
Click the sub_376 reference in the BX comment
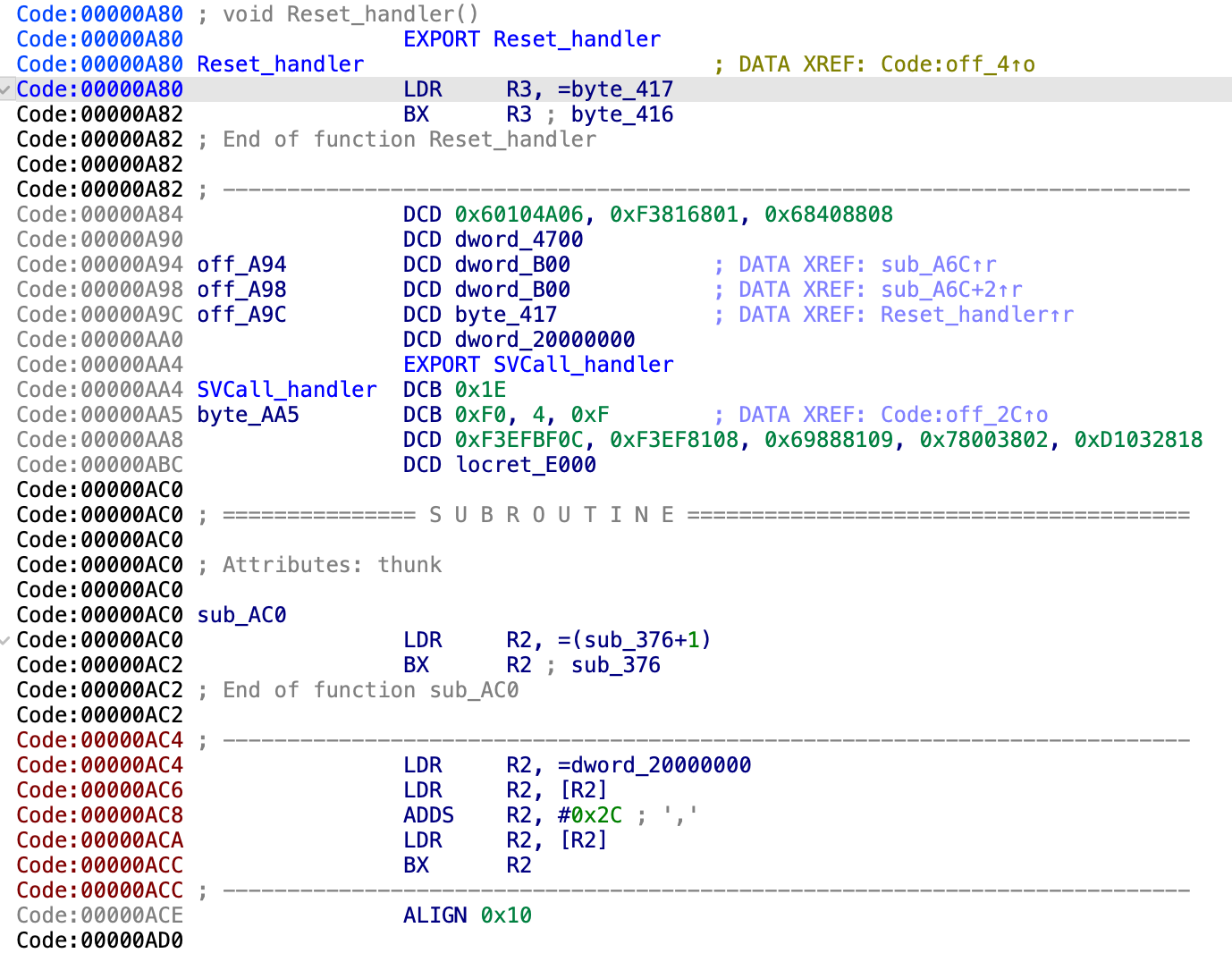(x=615, y=664)
